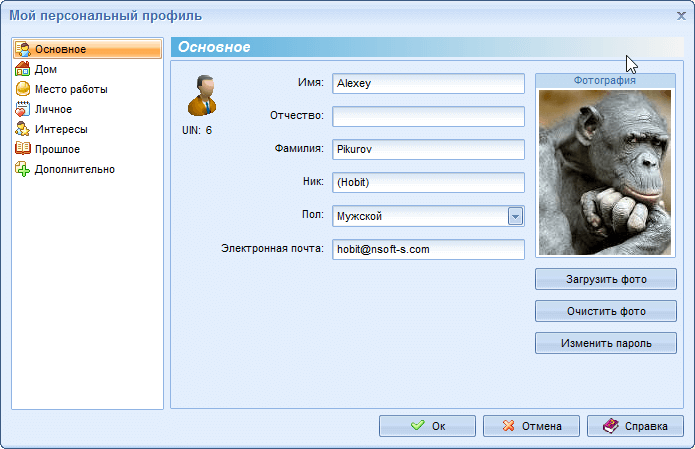Click the Интересы people icon
This screenshot has height=449, width=695.
[x=23, y=129]
